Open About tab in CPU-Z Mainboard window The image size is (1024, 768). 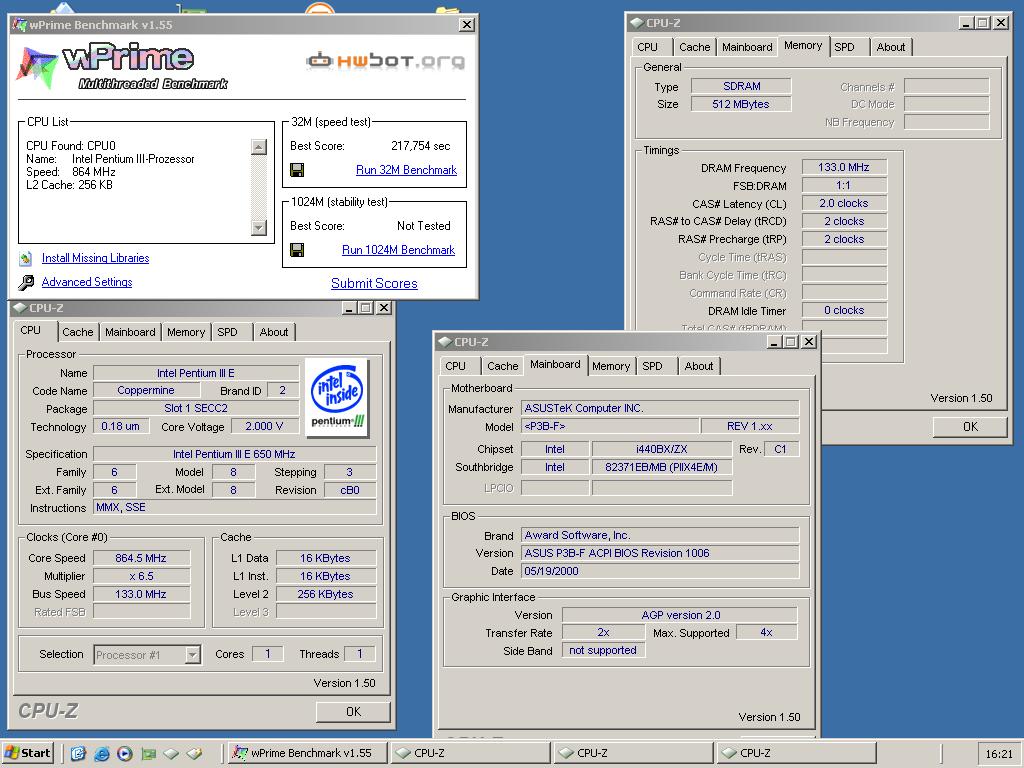point(699,366)
